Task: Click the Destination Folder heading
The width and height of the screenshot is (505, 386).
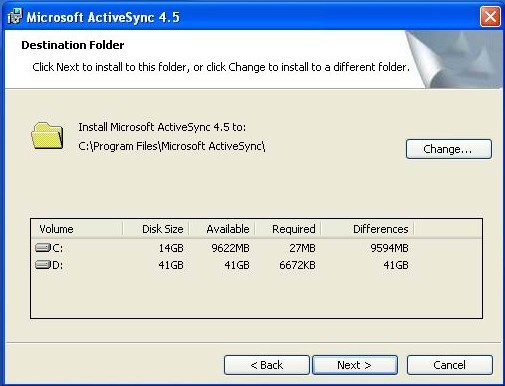Action: pyautogui.click(x=73, y=45)
